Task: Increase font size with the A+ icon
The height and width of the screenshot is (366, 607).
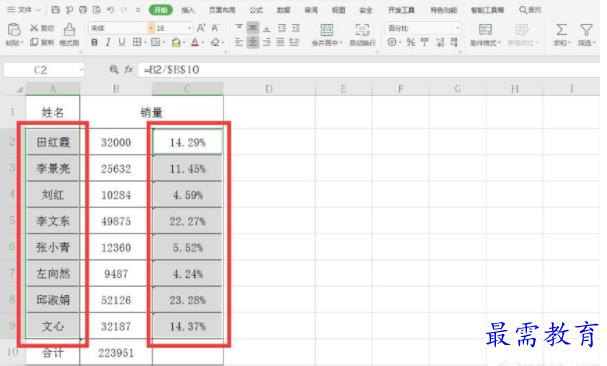Action: click(x=201, y=28)
